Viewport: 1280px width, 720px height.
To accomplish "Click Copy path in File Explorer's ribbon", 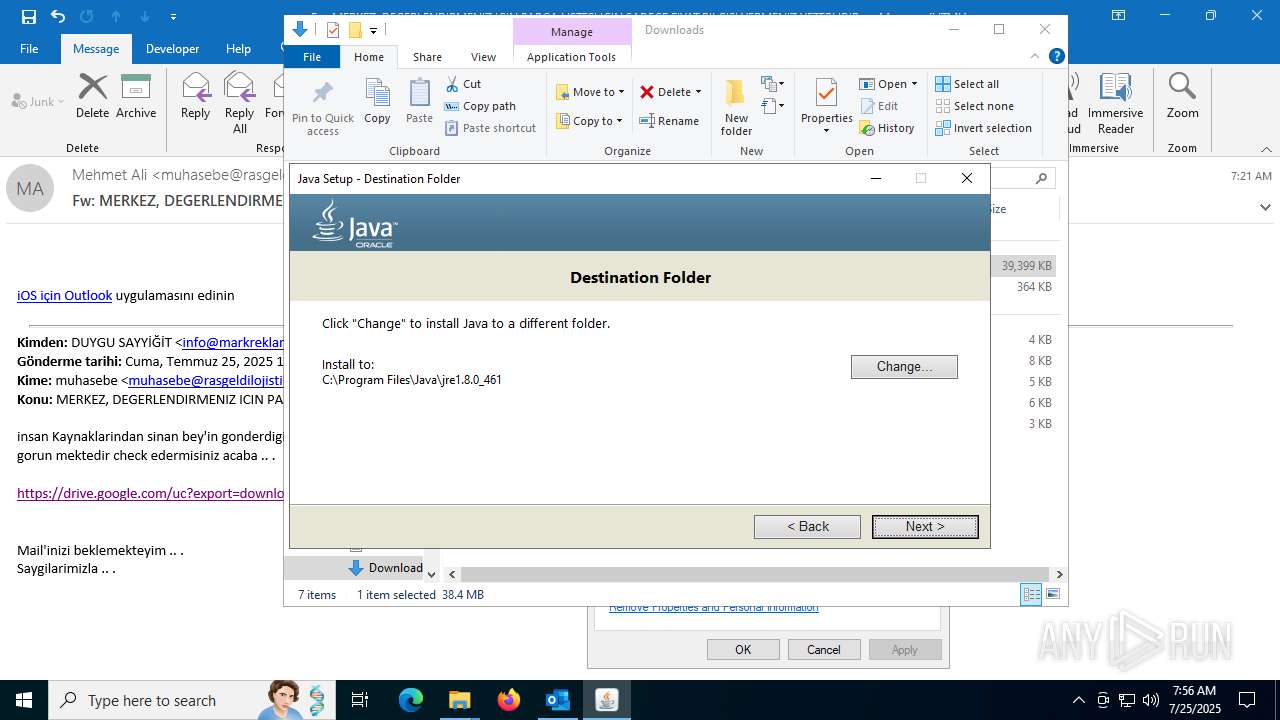I will point(480,106).
